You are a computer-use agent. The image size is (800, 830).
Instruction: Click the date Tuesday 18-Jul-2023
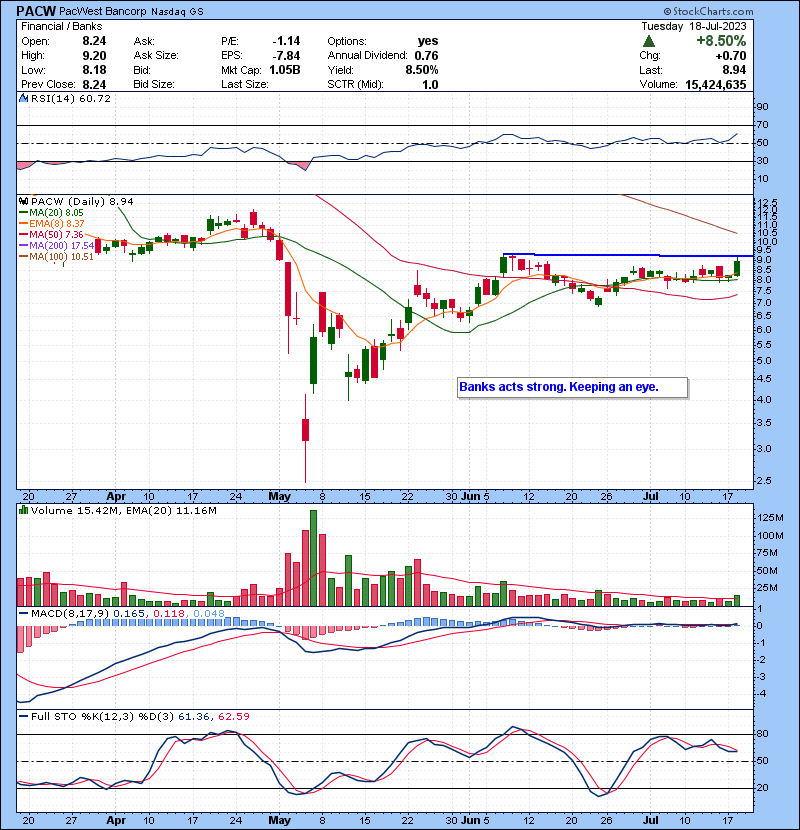(x=694, y=26)
